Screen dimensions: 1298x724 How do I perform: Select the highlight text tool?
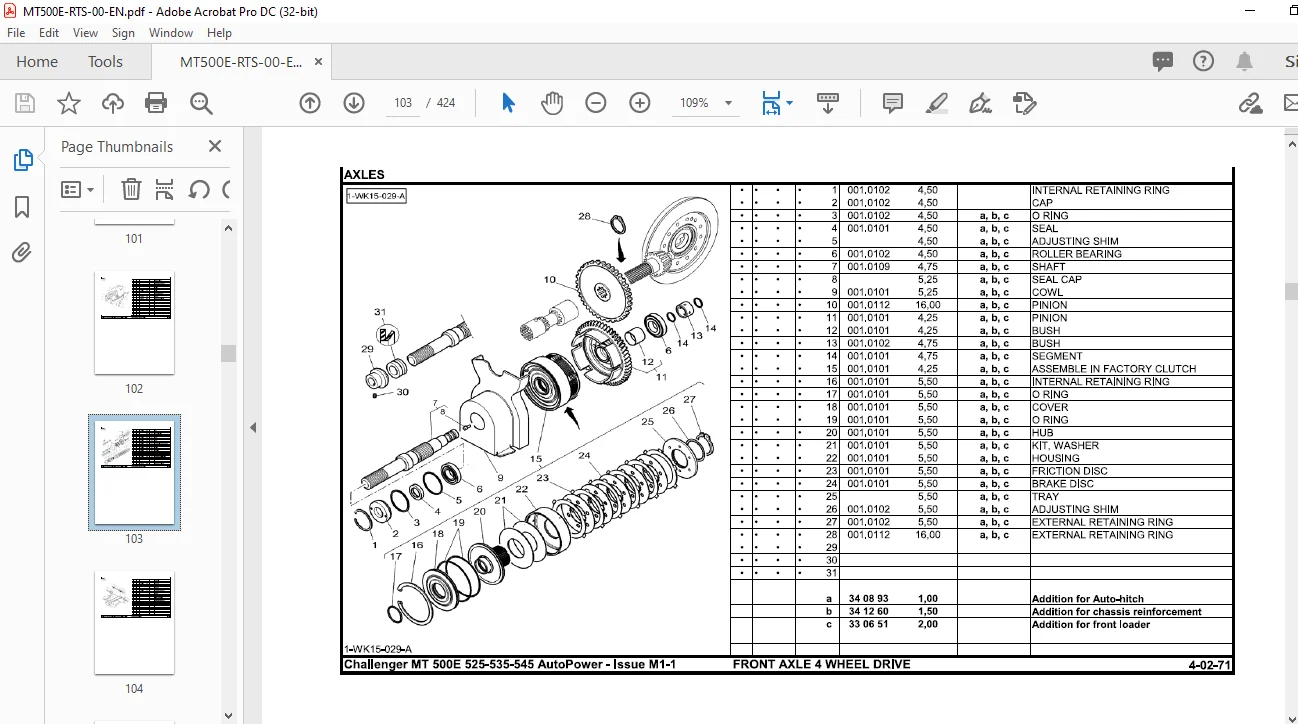coord(936,103)
